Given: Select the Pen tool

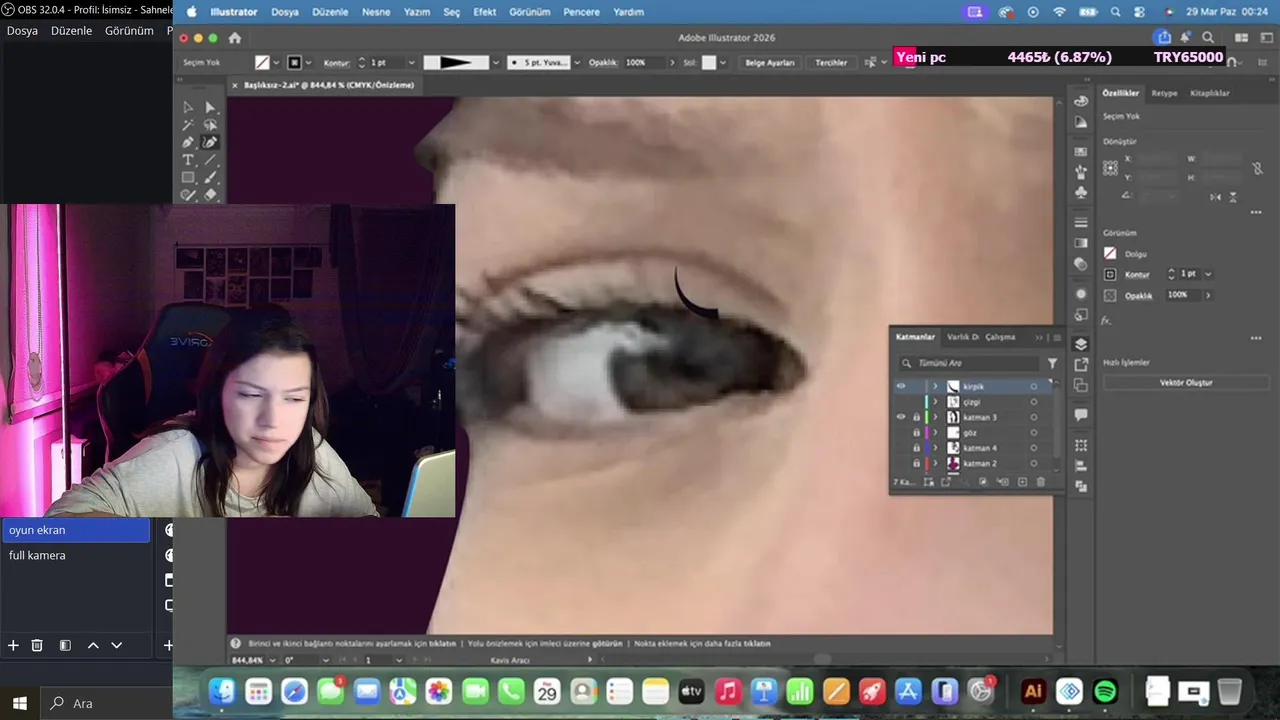Looking at the screenshot, I should click(188, 142).
